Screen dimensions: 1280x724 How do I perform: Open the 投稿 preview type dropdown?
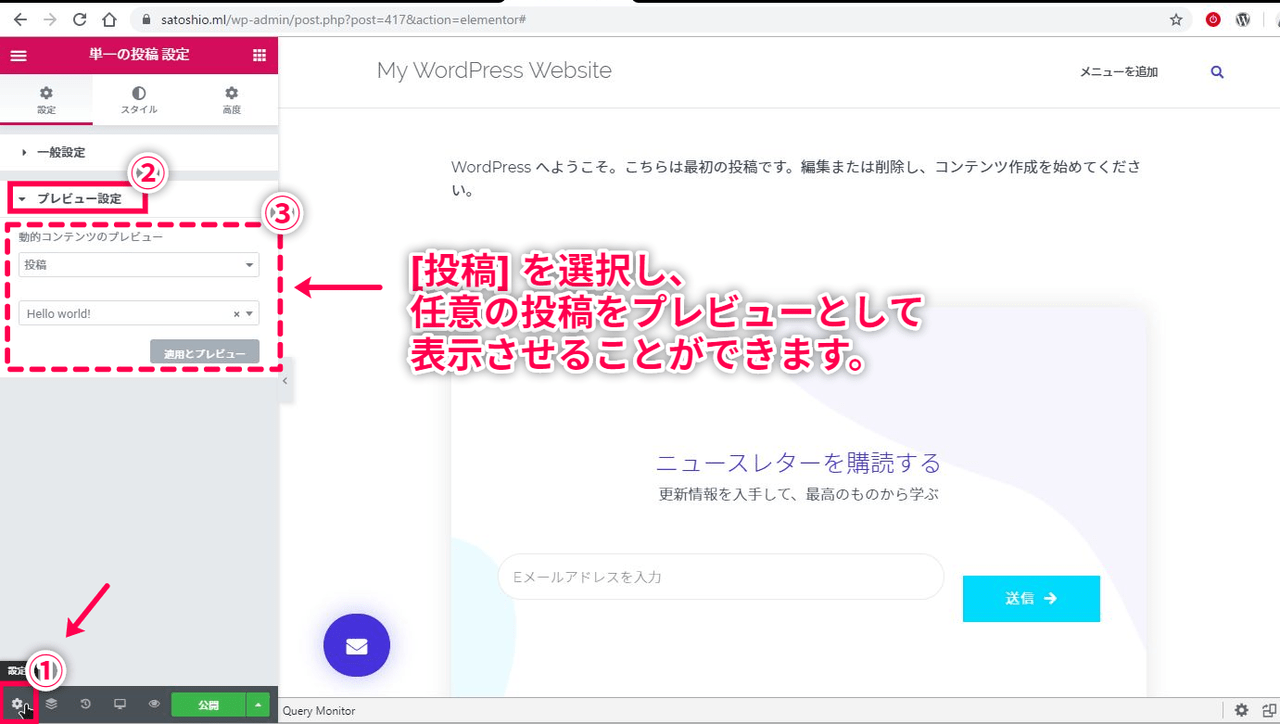coord(138,265)
